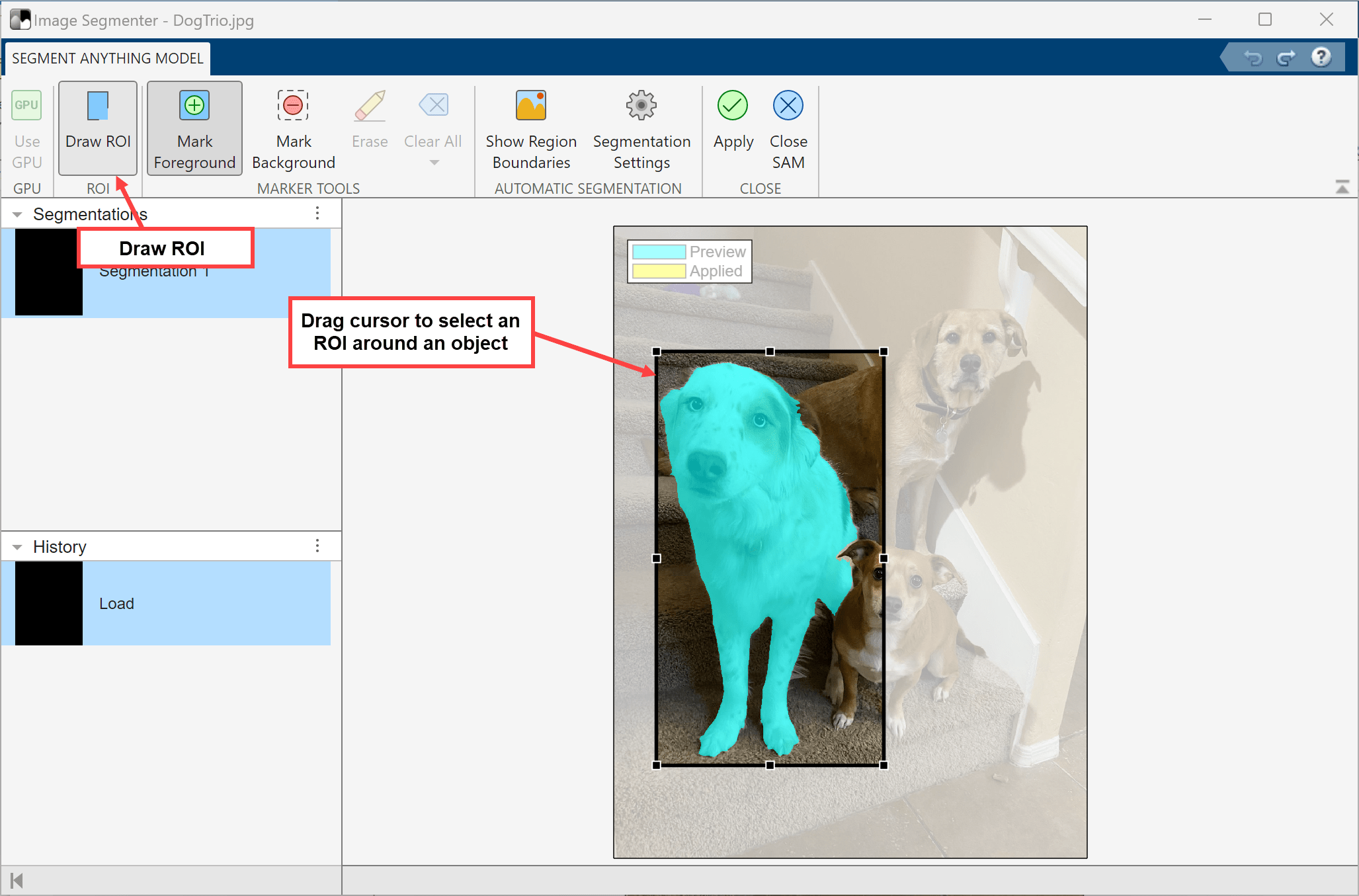1359x896 pixels.
Task: Click the redo arrow in title ribbon
Action: 1286,58
